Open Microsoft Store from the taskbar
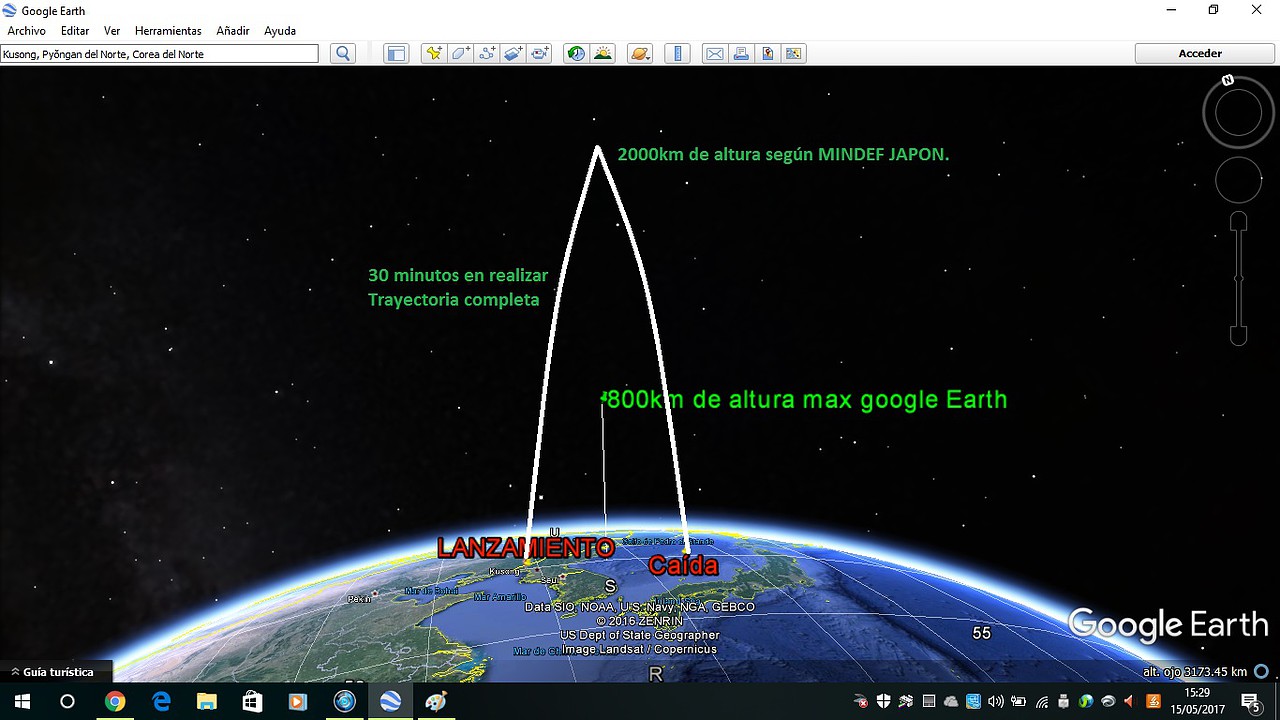The height and width of the screenshot is (720, 1280). [x=252, y=702]
